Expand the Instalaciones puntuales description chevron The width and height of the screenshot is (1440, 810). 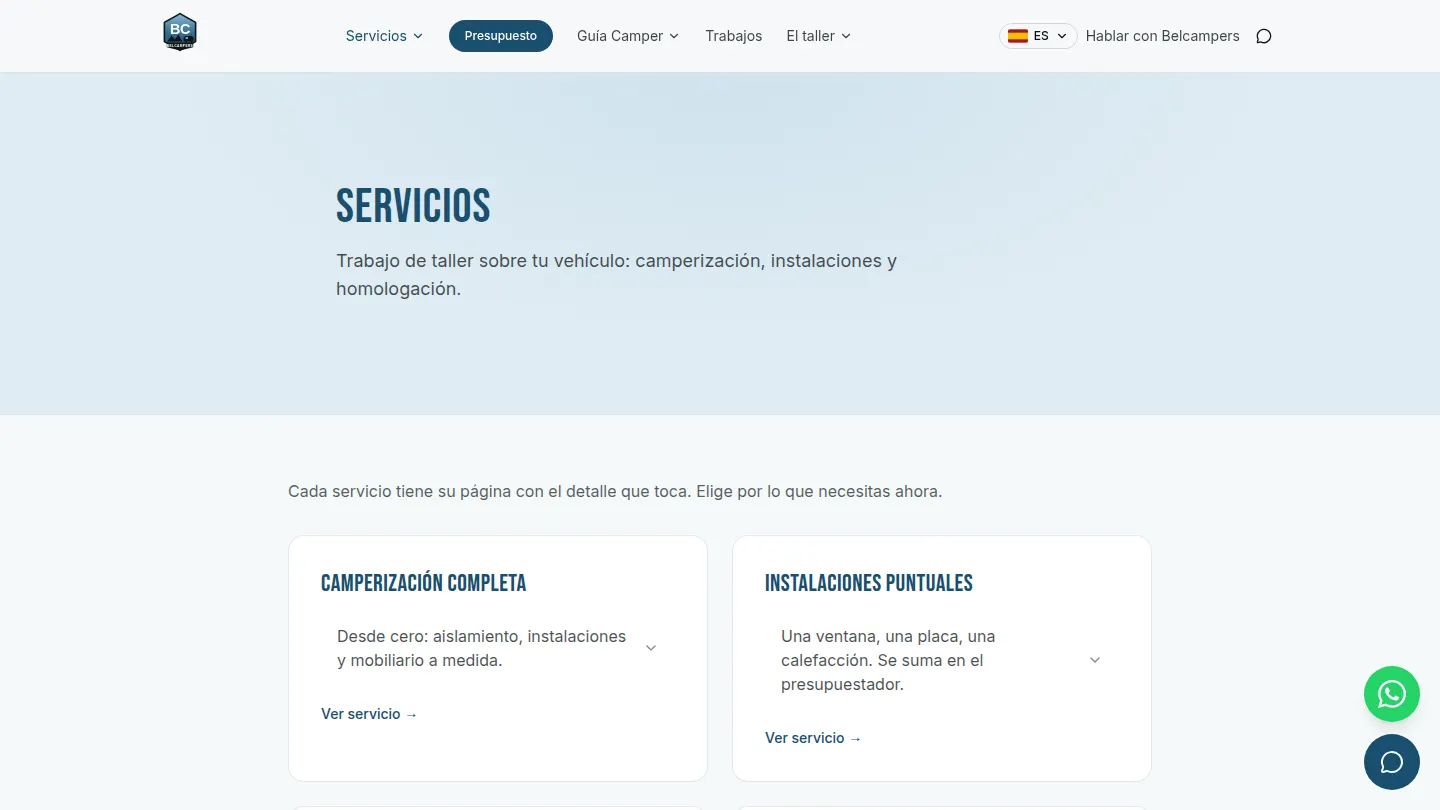click(1095, 660)
